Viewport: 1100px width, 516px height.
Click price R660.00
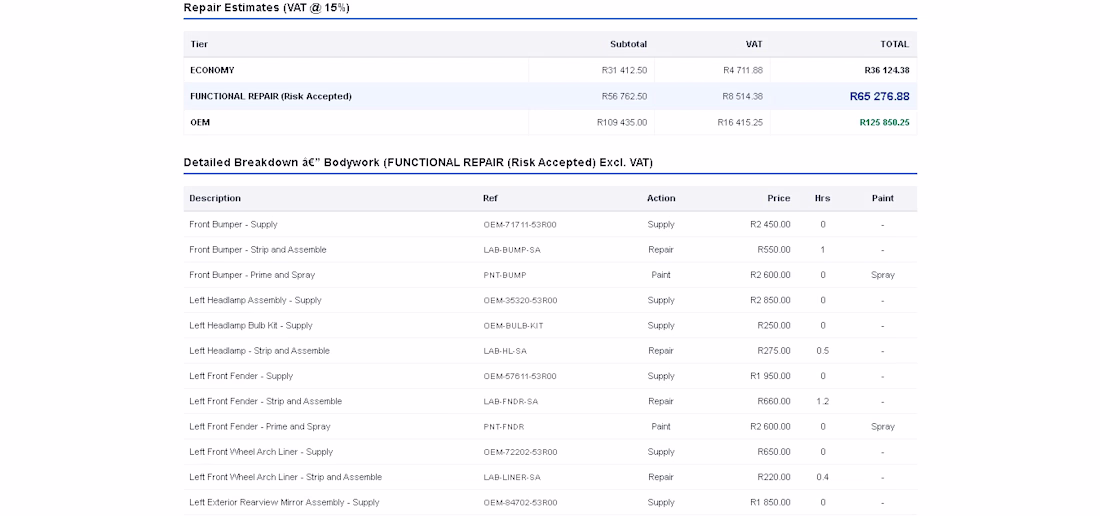774,401
